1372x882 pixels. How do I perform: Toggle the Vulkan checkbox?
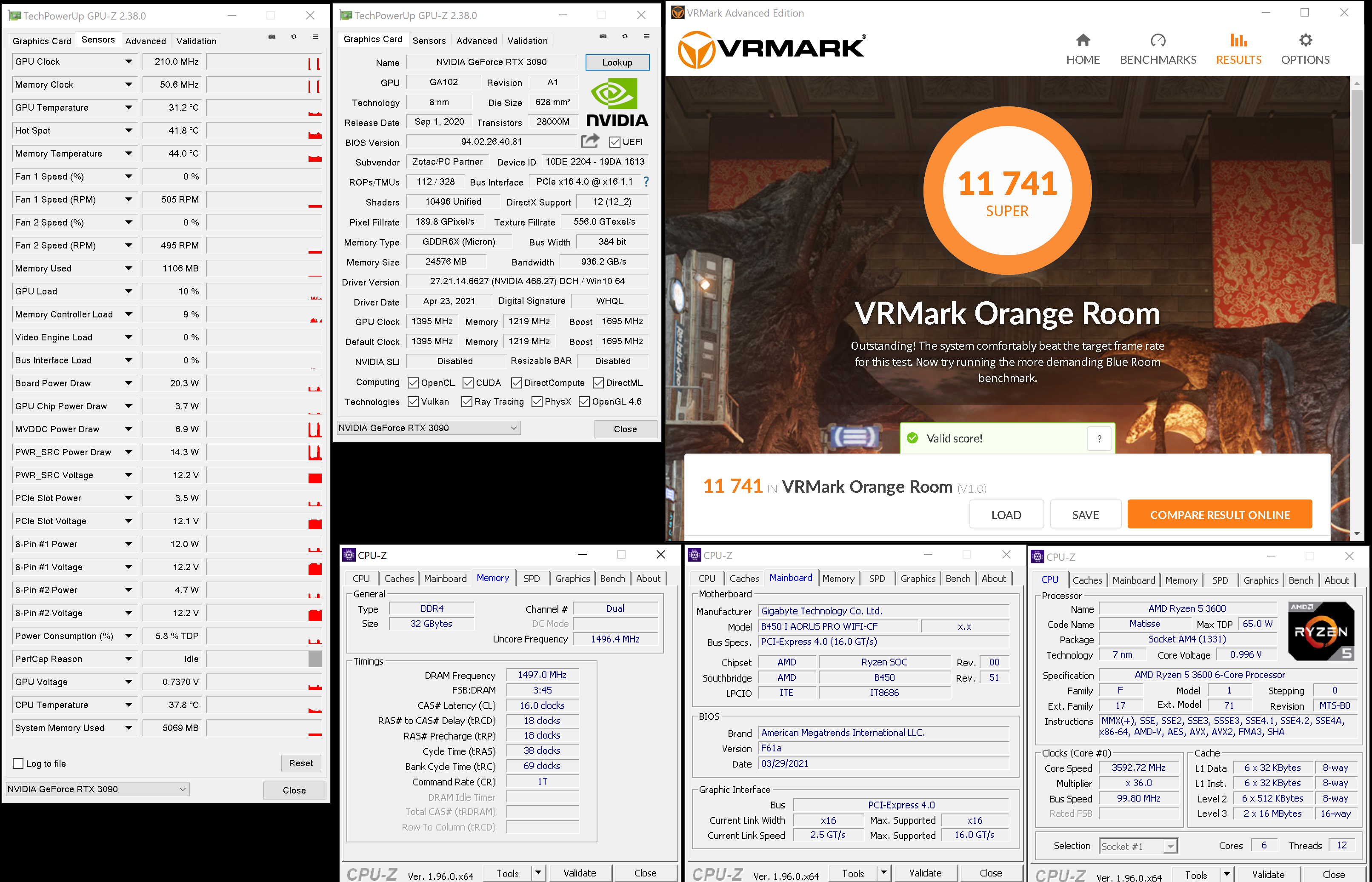tap(413, 402)
